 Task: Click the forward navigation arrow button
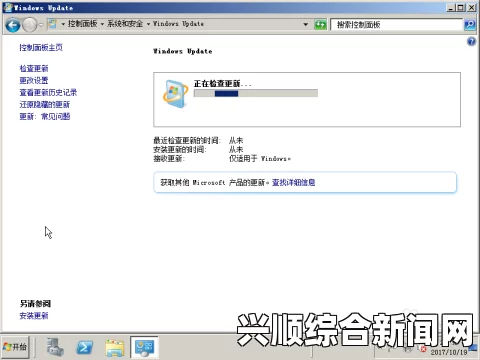click(30, 25)
